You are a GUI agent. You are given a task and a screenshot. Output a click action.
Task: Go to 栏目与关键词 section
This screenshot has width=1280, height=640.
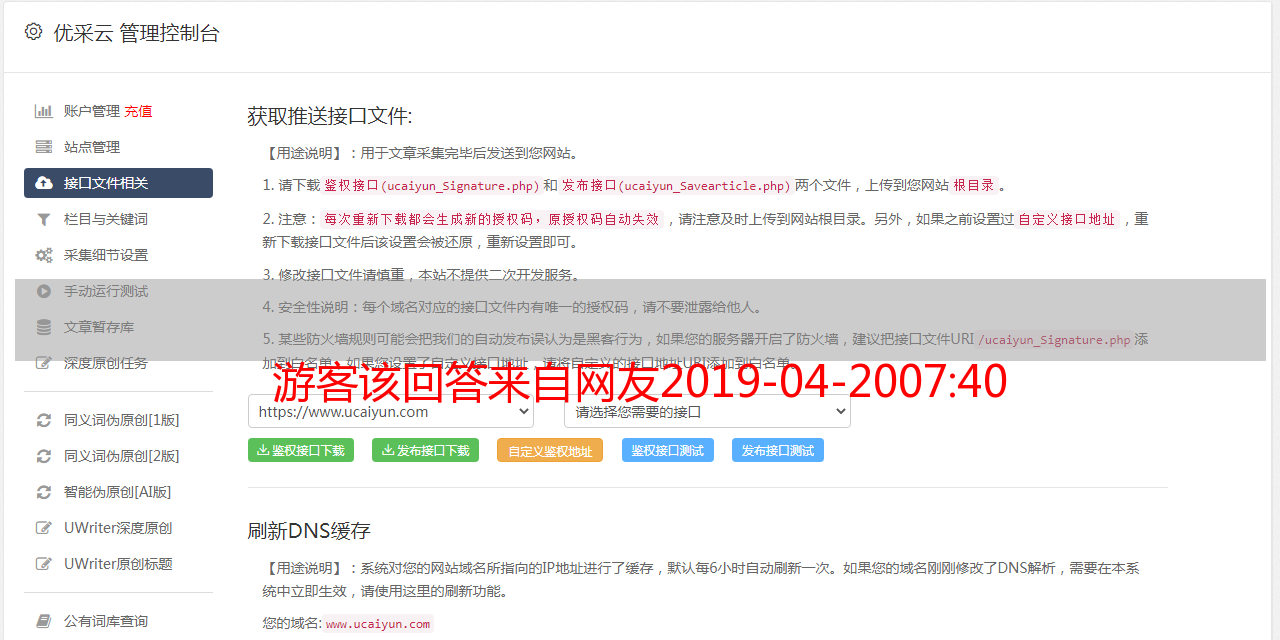pos(118,219)
